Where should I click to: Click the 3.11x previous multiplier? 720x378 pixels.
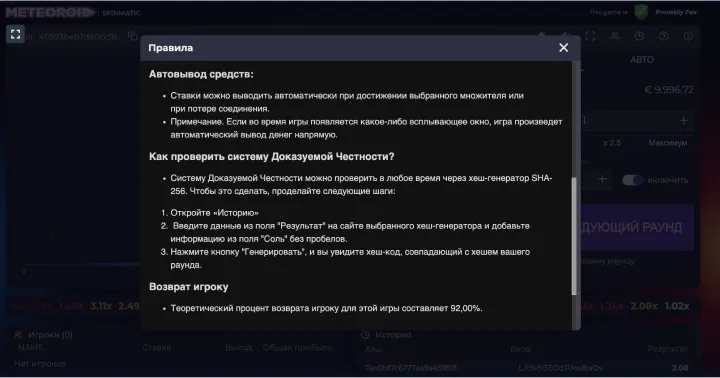point(101,306)
